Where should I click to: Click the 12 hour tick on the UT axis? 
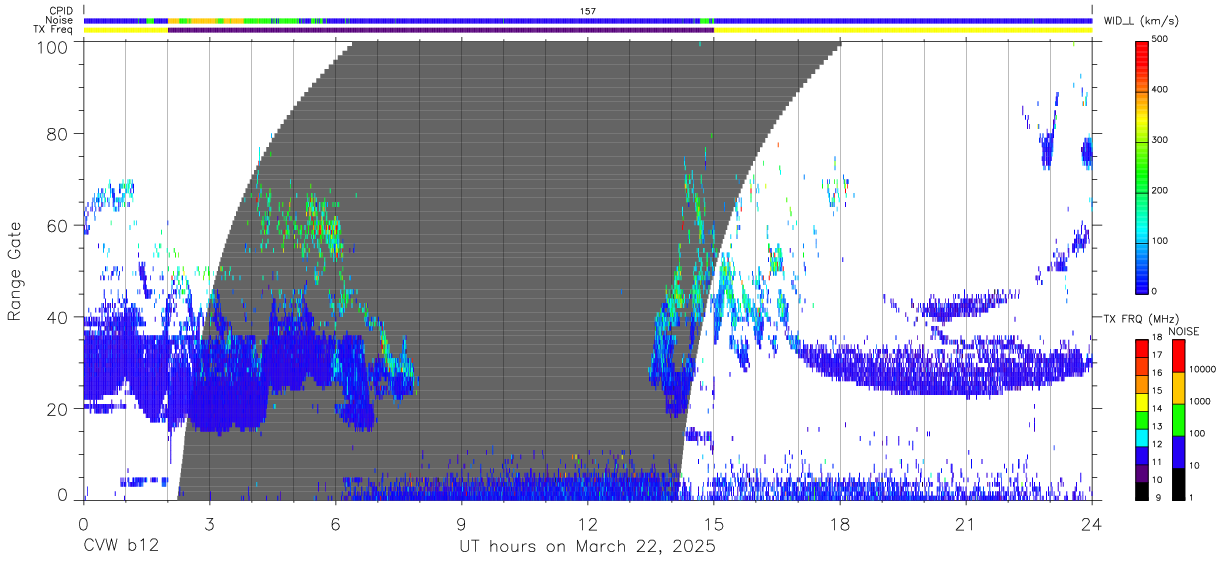point(588,523)
